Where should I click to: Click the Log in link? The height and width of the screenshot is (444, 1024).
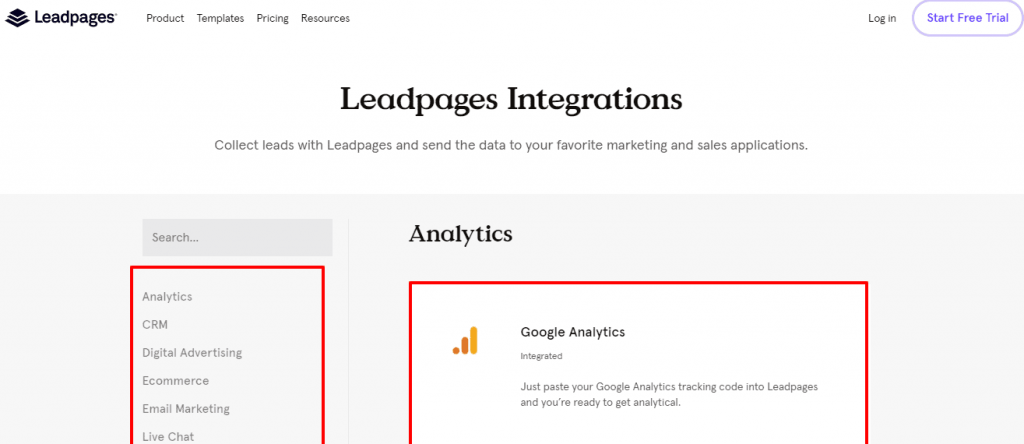coord(882,18)
